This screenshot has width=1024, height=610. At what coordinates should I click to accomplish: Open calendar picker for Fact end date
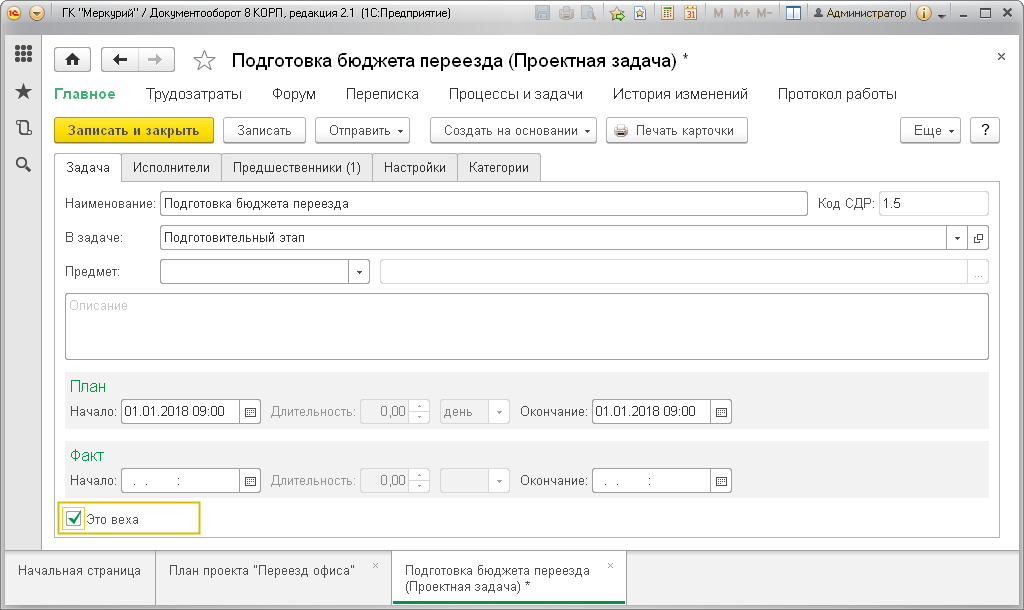(721, 481)
